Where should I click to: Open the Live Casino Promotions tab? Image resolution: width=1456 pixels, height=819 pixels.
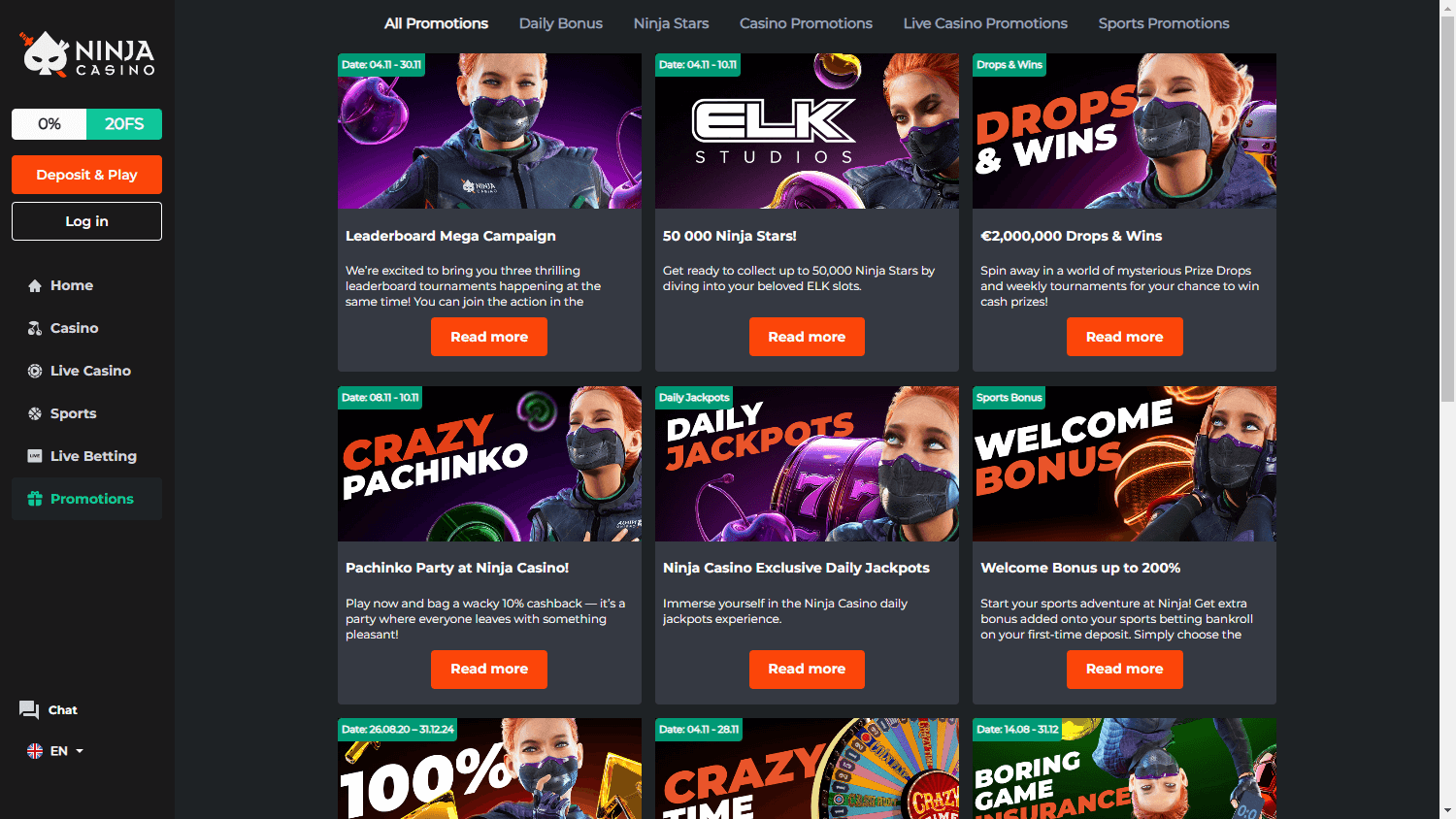985,23
